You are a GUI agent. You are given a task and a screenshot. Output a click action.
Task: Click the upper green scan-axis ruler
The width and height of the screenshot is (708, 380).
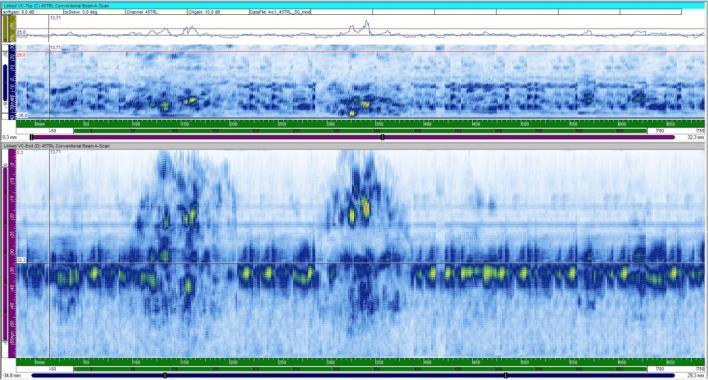360,123
